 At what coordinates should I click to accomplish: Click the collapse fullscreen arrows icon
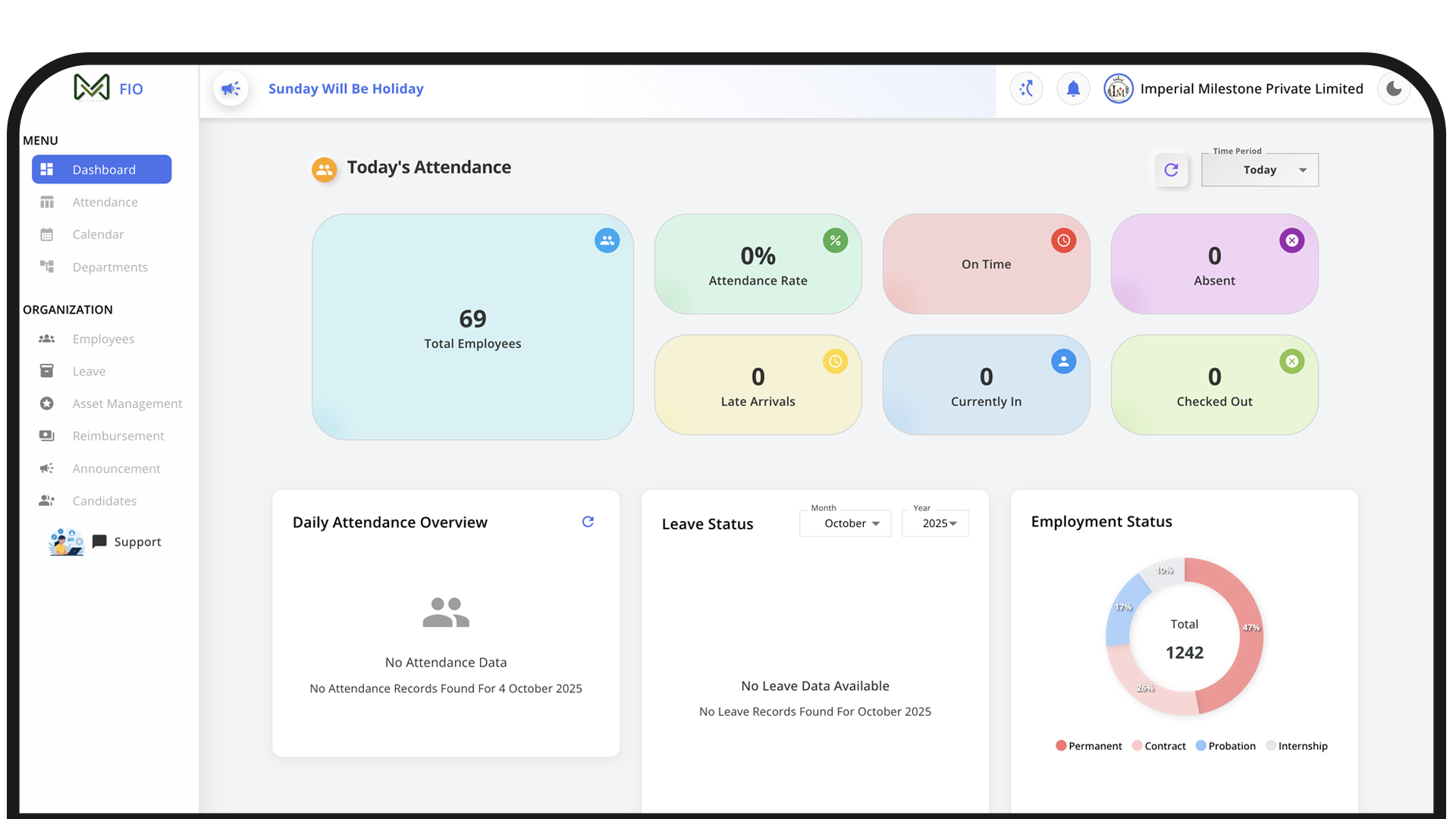(1026, 89)
